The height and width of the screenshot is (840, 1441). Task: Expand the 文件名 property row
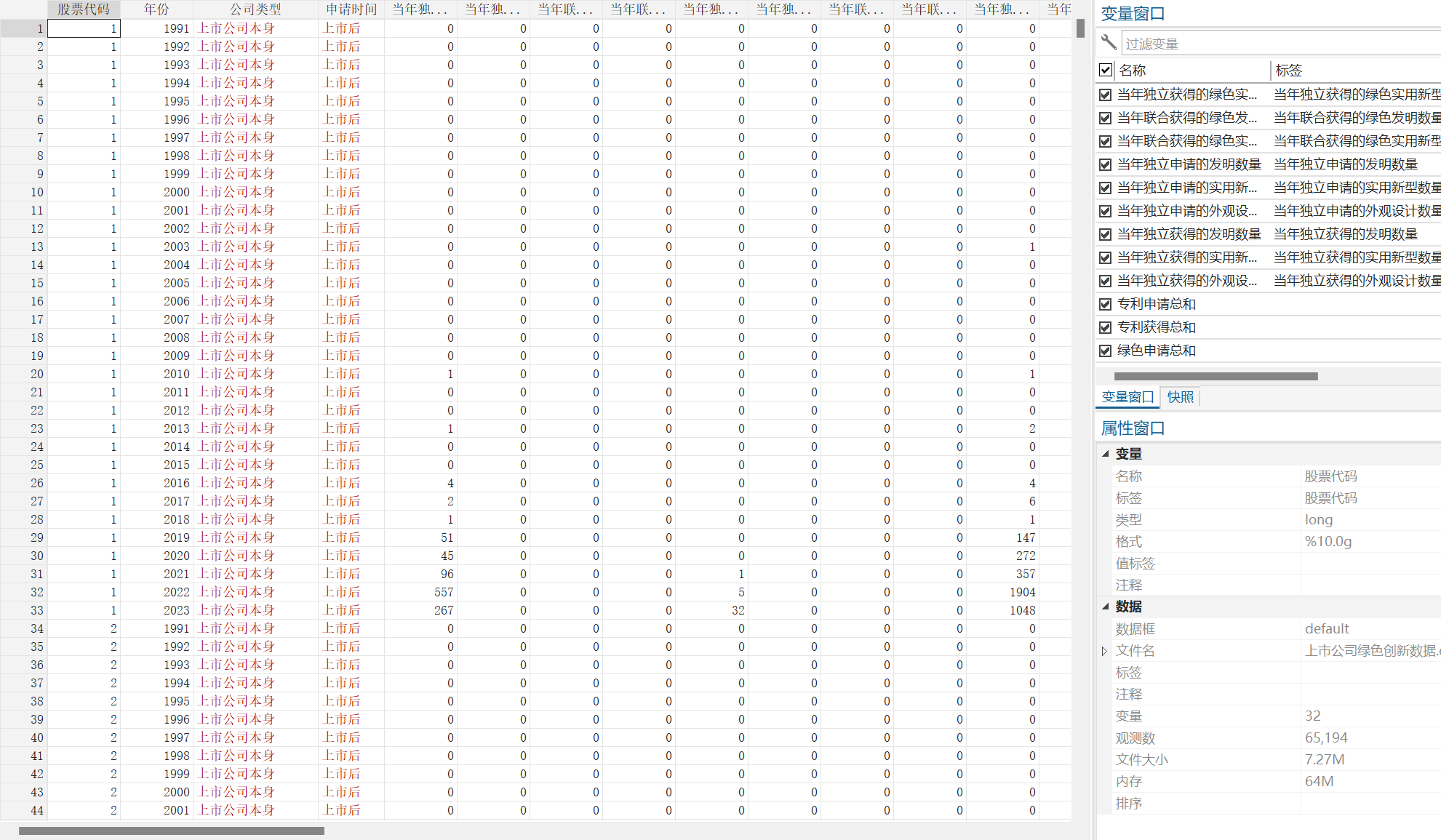click(1104, 651)
